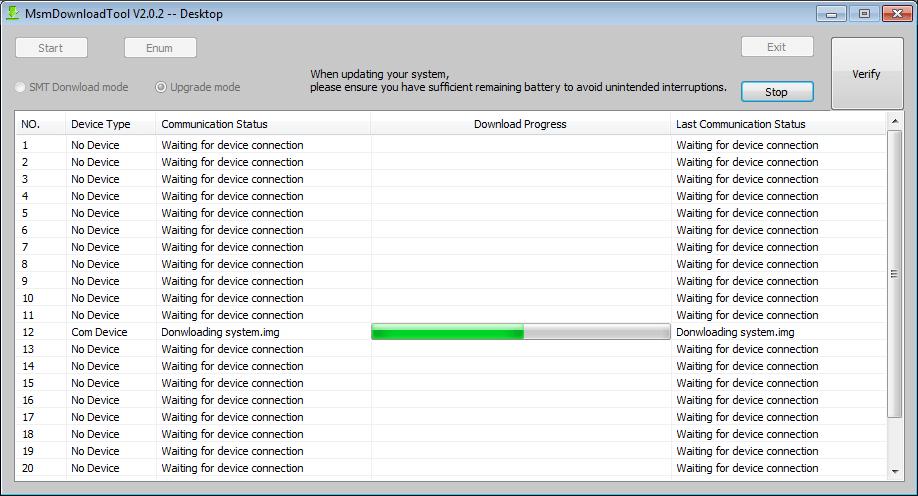Select Upgrade mode radio button

click(161, 87)
